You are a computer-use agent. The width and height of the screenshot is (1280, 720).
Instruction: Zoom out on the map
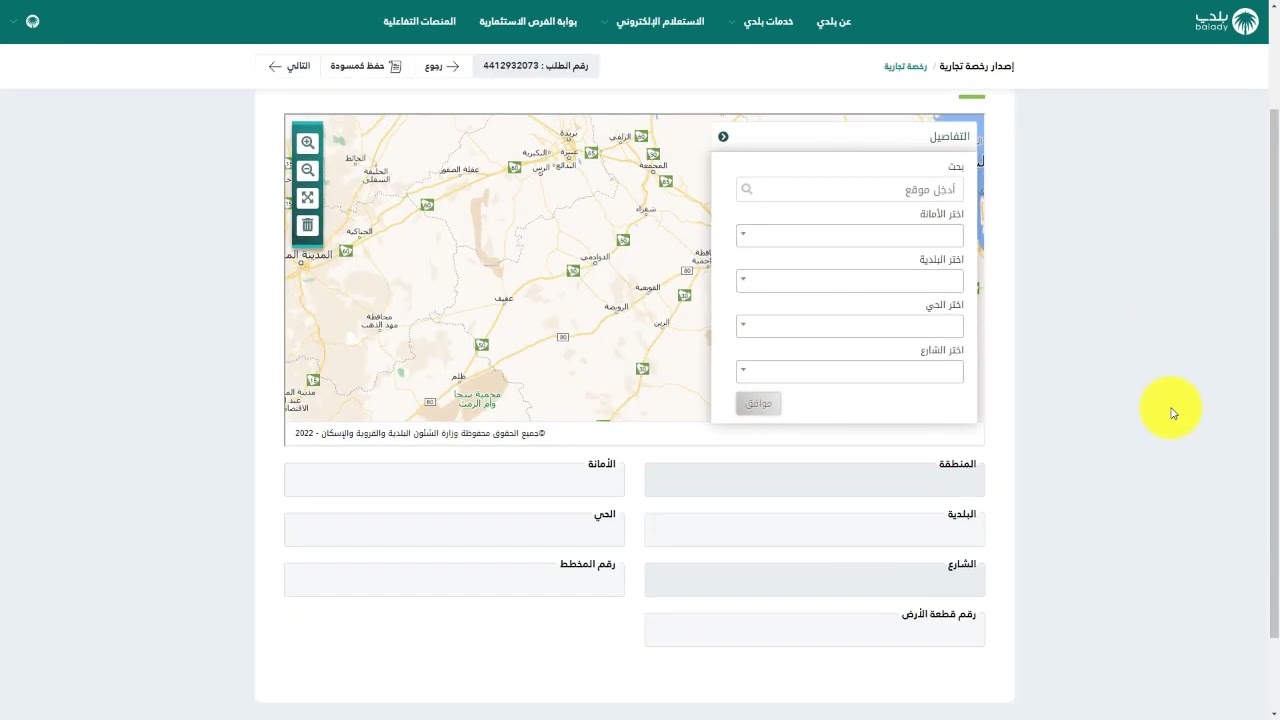[308, 171]
